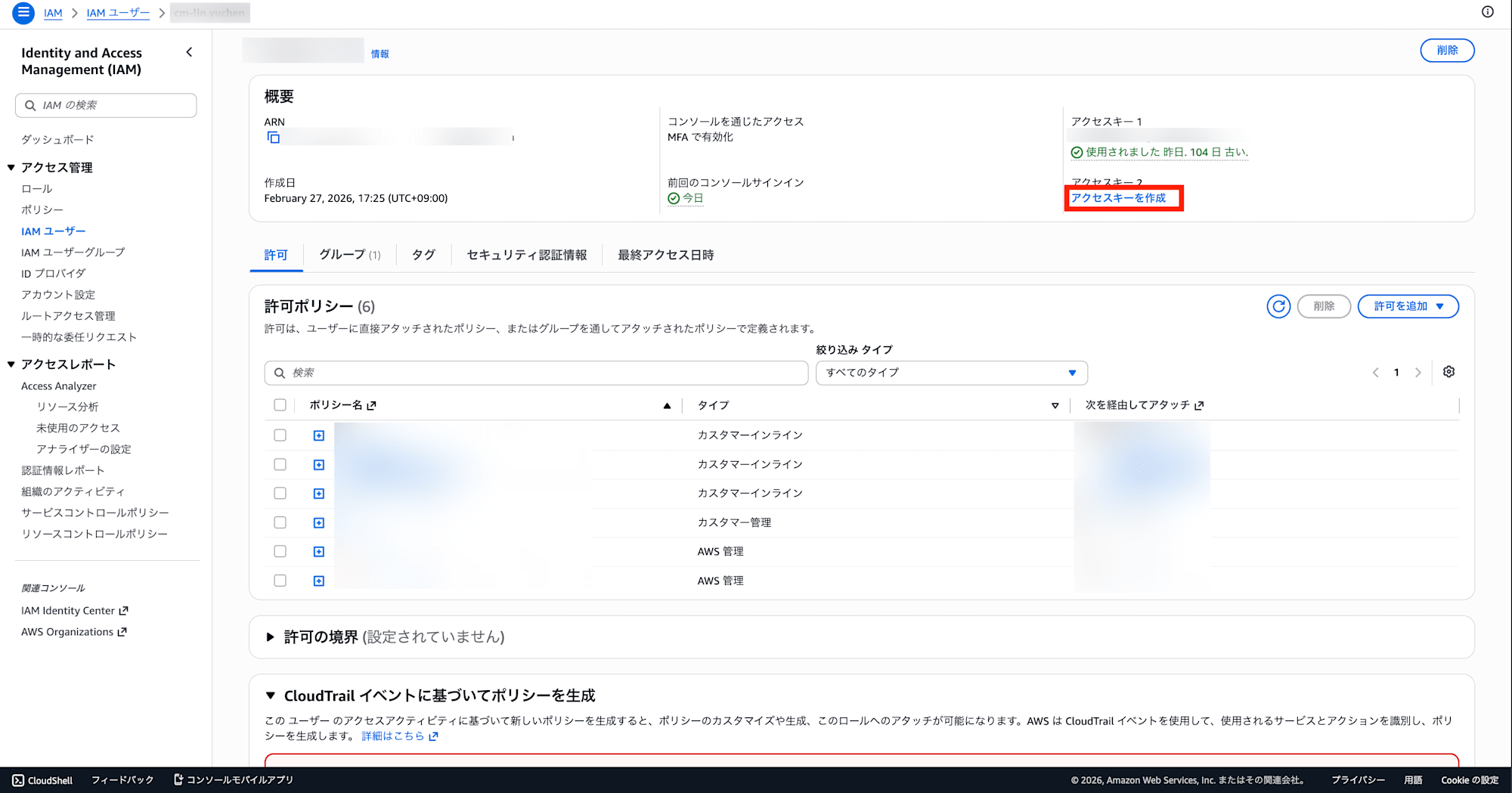Click the アクセスキーを作成 link
Viewport: 1512px width, 793px height.
(1118, 198)
